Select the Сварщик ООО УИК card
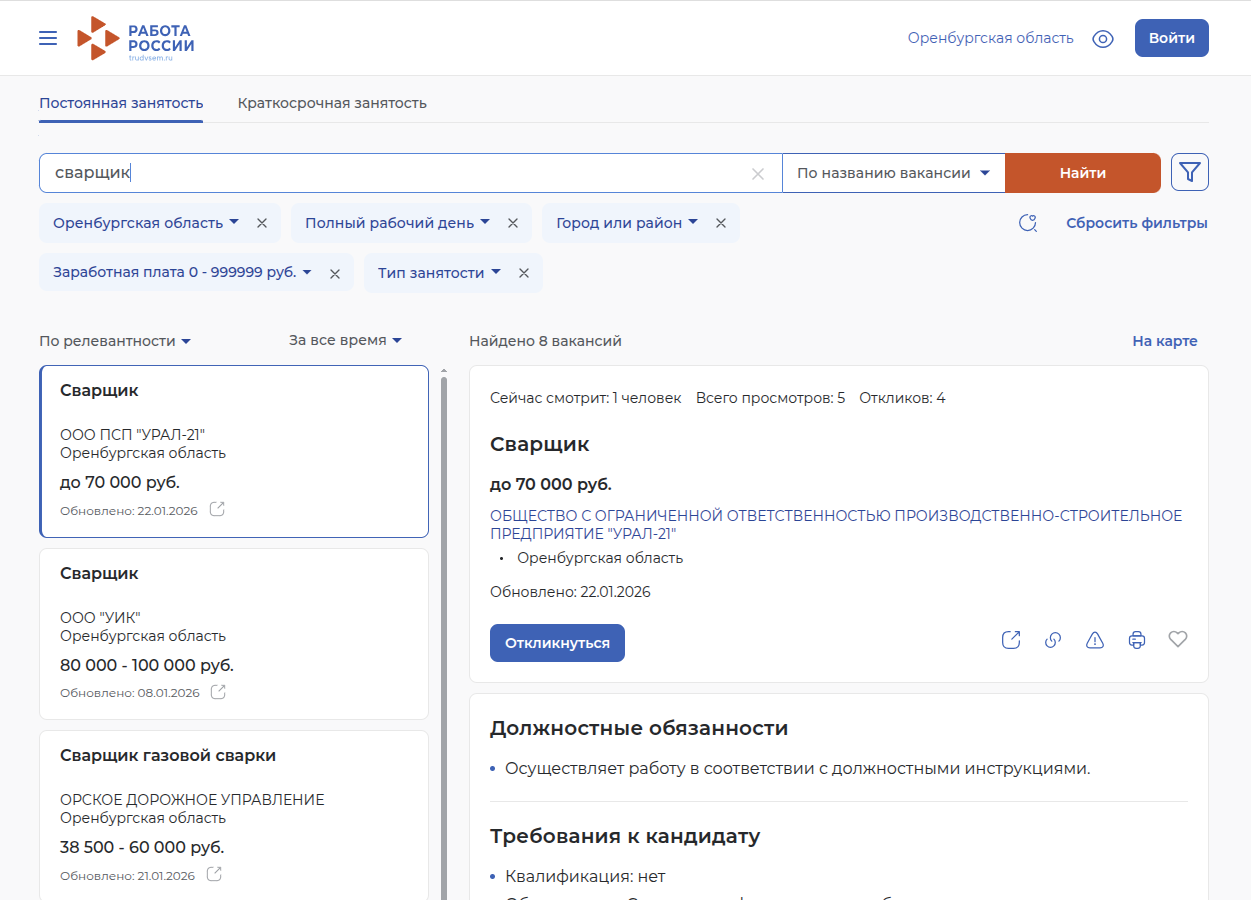1251x900 pixels. tap(234, 634)
